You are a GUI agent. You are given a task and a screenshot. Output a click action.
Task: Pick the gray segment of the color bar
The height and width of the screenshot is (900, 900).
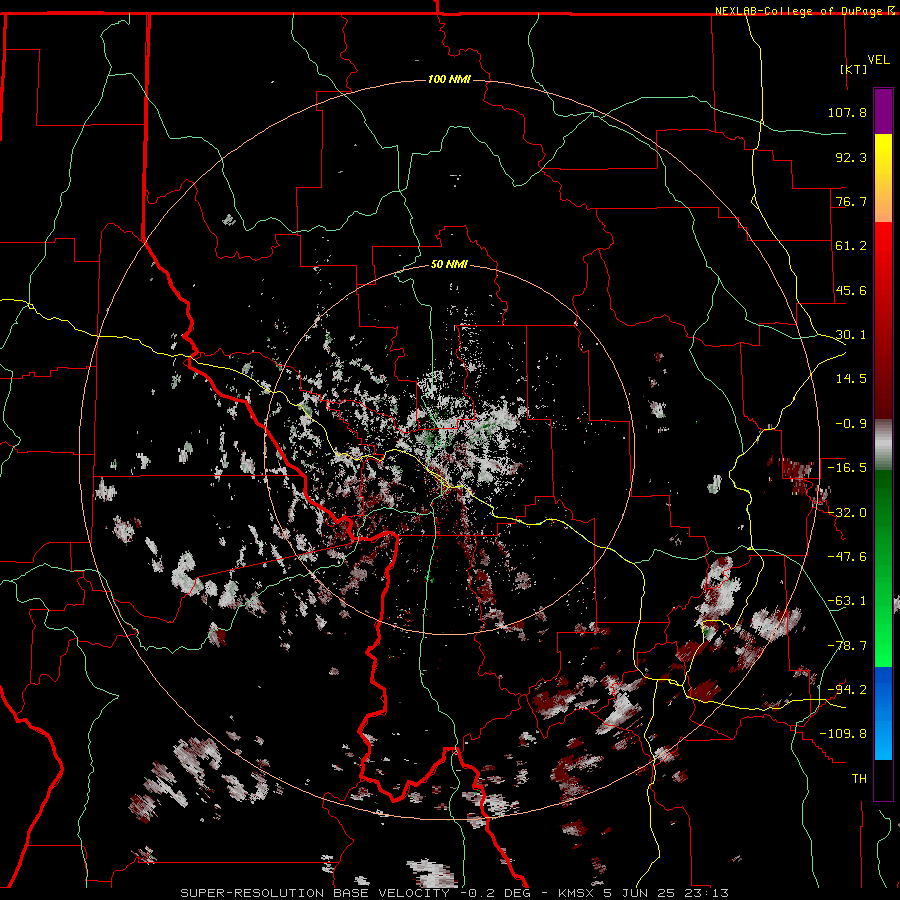tap(883, 445)
